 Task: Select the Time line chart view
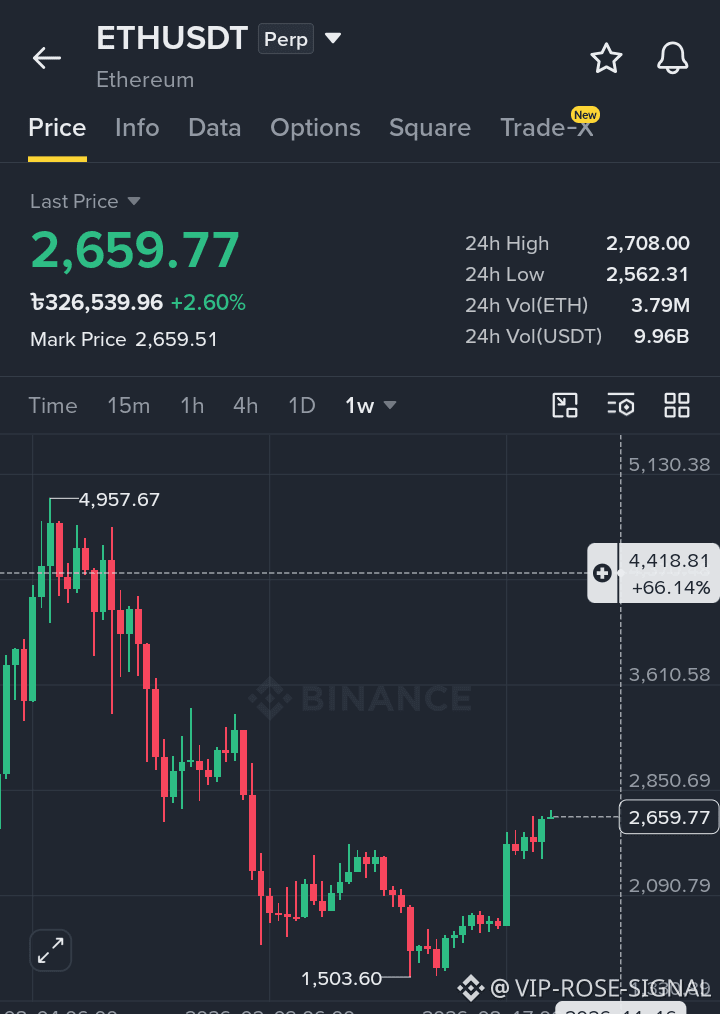[53, 405]
